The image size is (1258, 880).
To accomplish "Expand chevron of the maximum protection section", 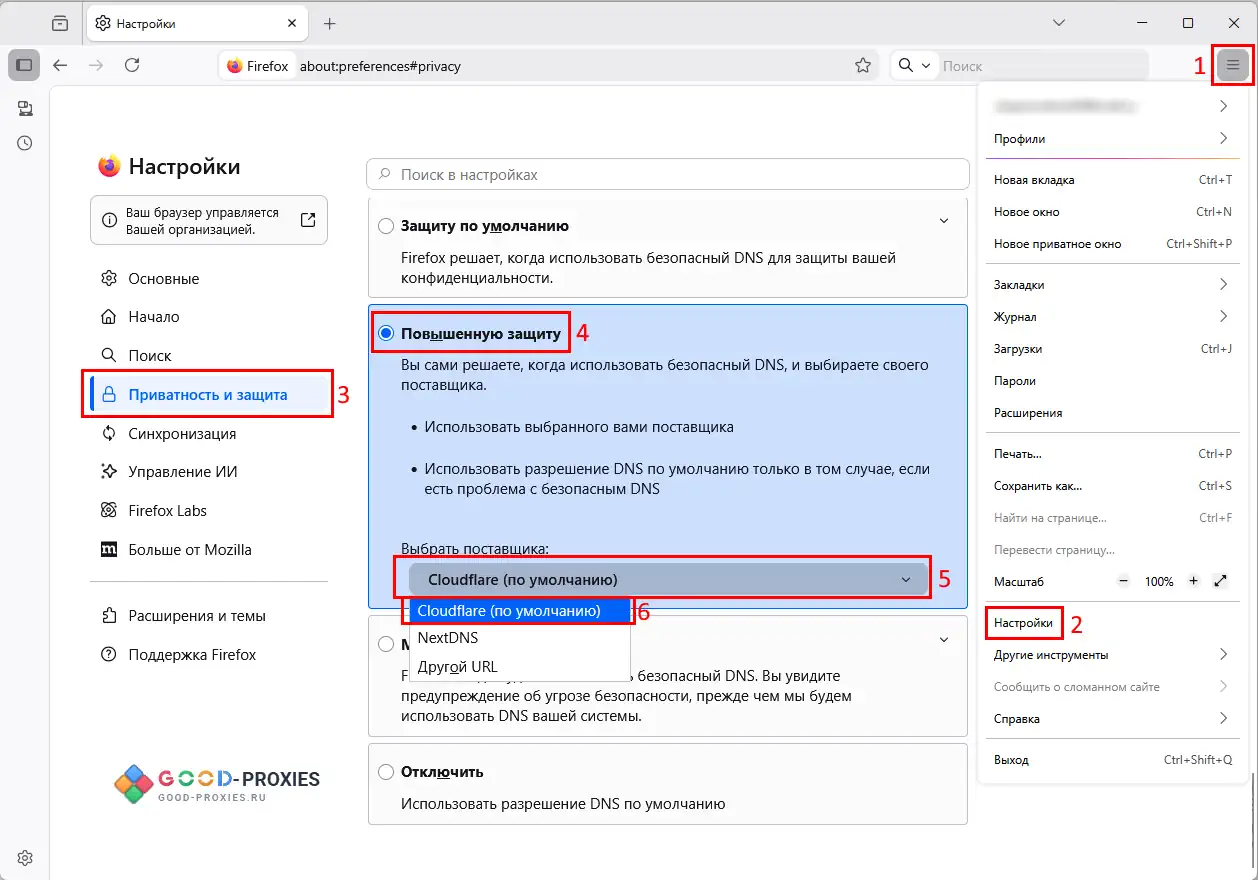I will (x=943, y=639).
